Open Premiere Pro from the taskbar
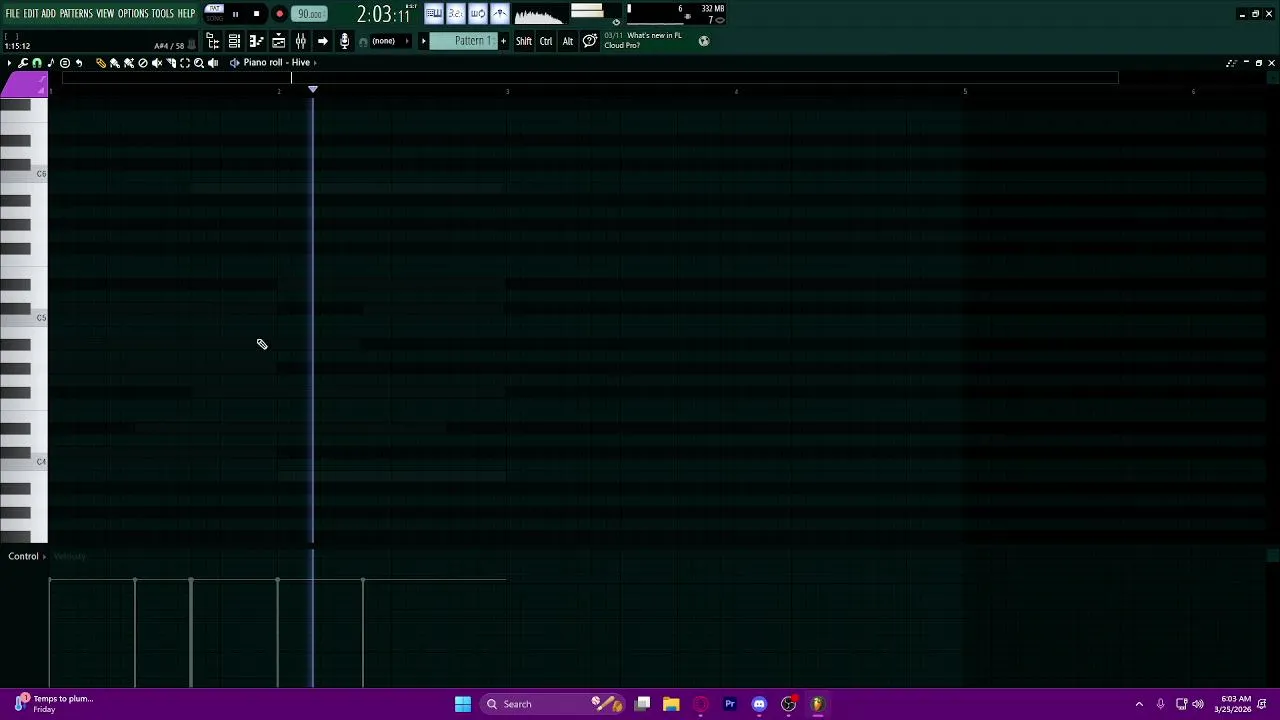This screenshot has width=1280, height=720. point(730,704)
